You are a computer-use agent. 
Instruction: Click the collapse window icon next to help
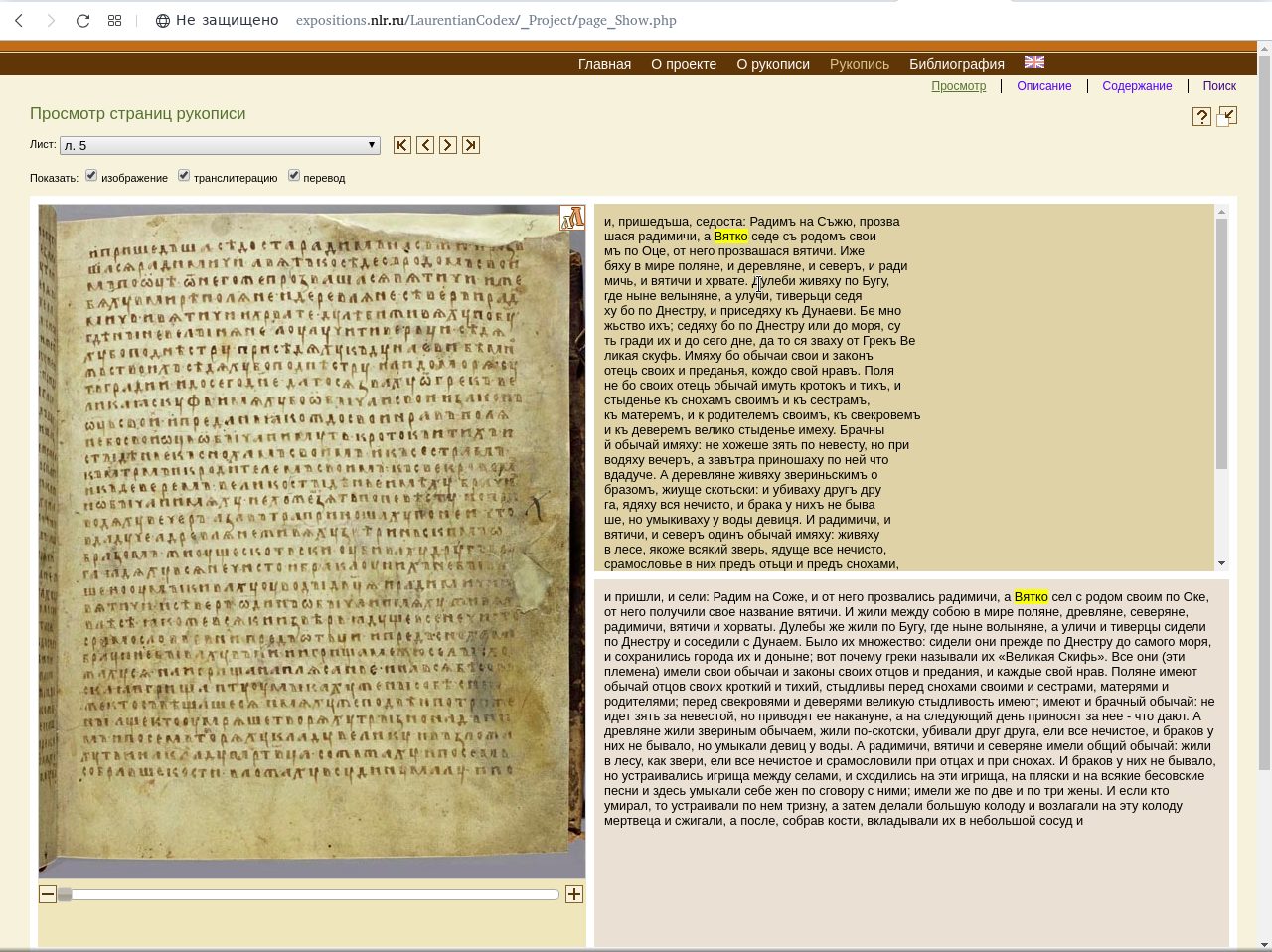coord(1227,116)
